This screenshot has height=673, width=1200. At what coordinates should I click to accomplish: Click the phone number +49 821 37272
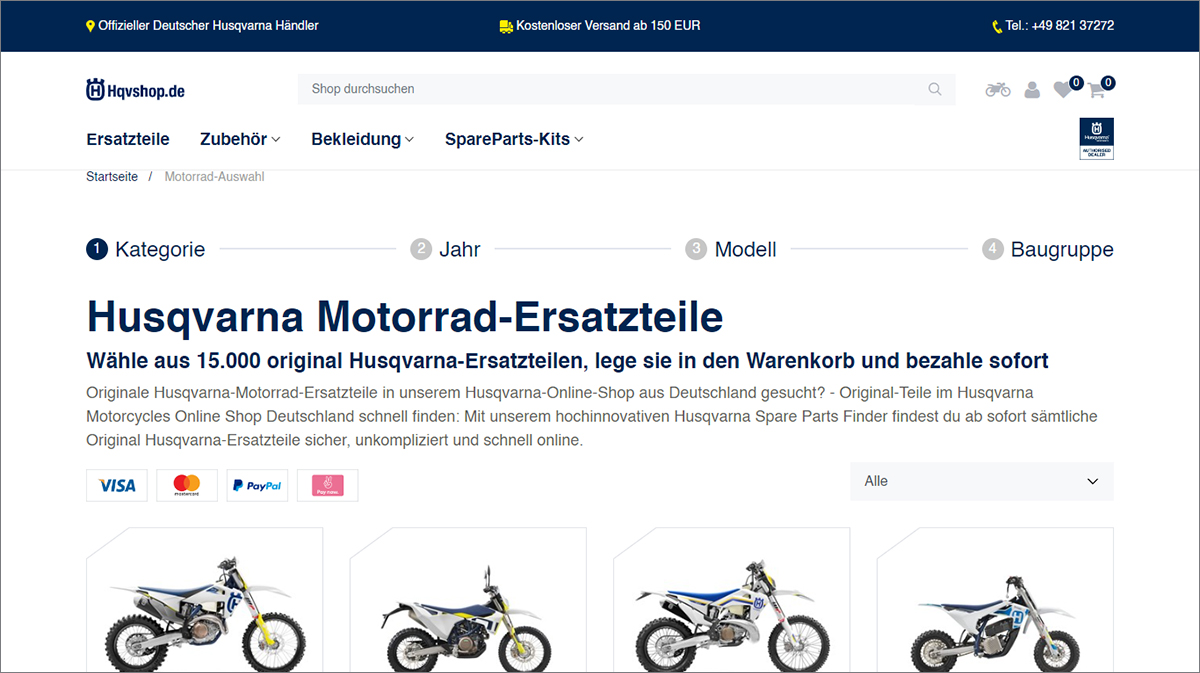tap(1075, 26)
